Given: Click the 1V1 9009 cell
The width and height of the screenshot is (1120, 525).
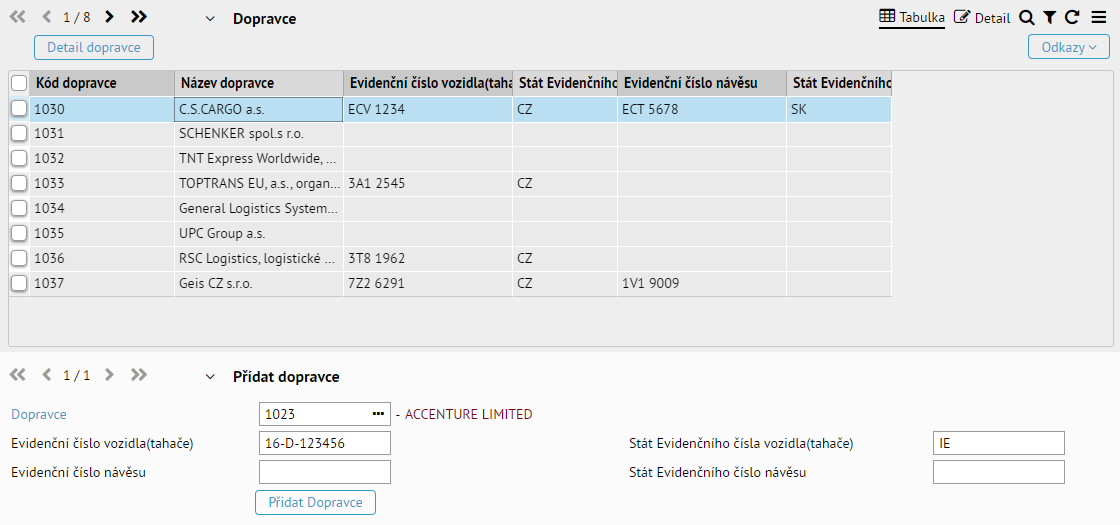Looking at the screenshot, I should pos(702,284).
